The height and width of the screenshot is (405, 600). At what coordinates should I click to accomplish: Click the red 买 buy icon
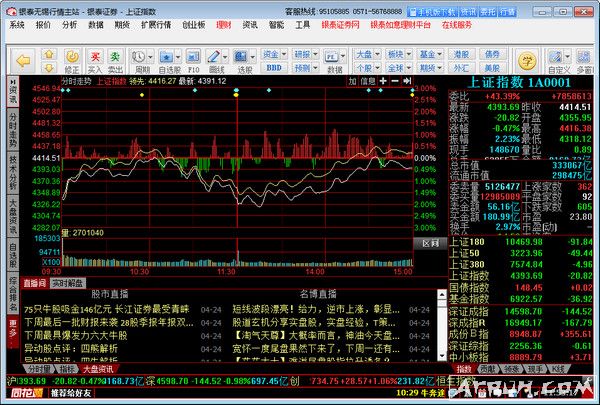point(94,52)
